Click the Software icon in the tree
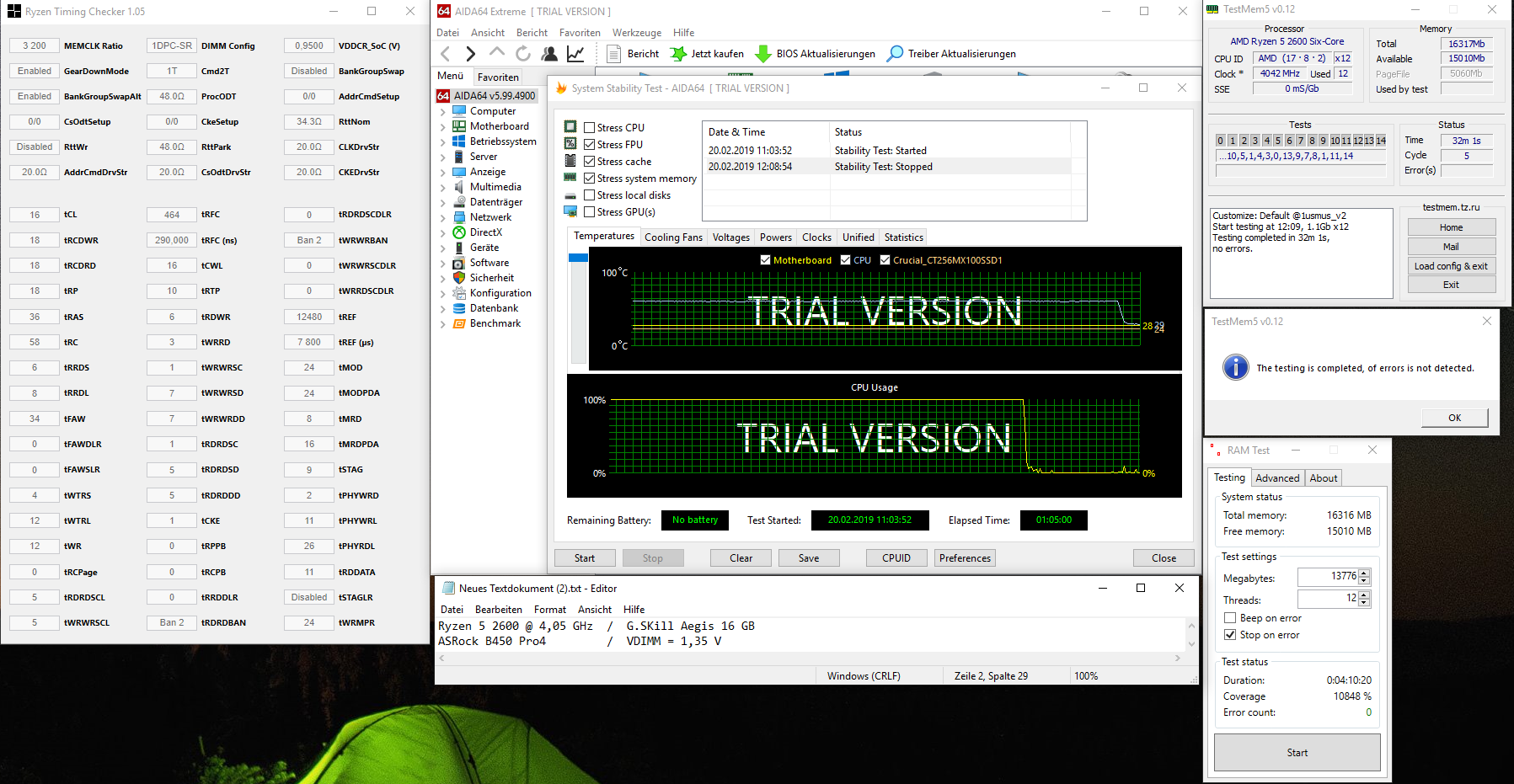This screenshot has height=784, width=1514. pos(459,263)
